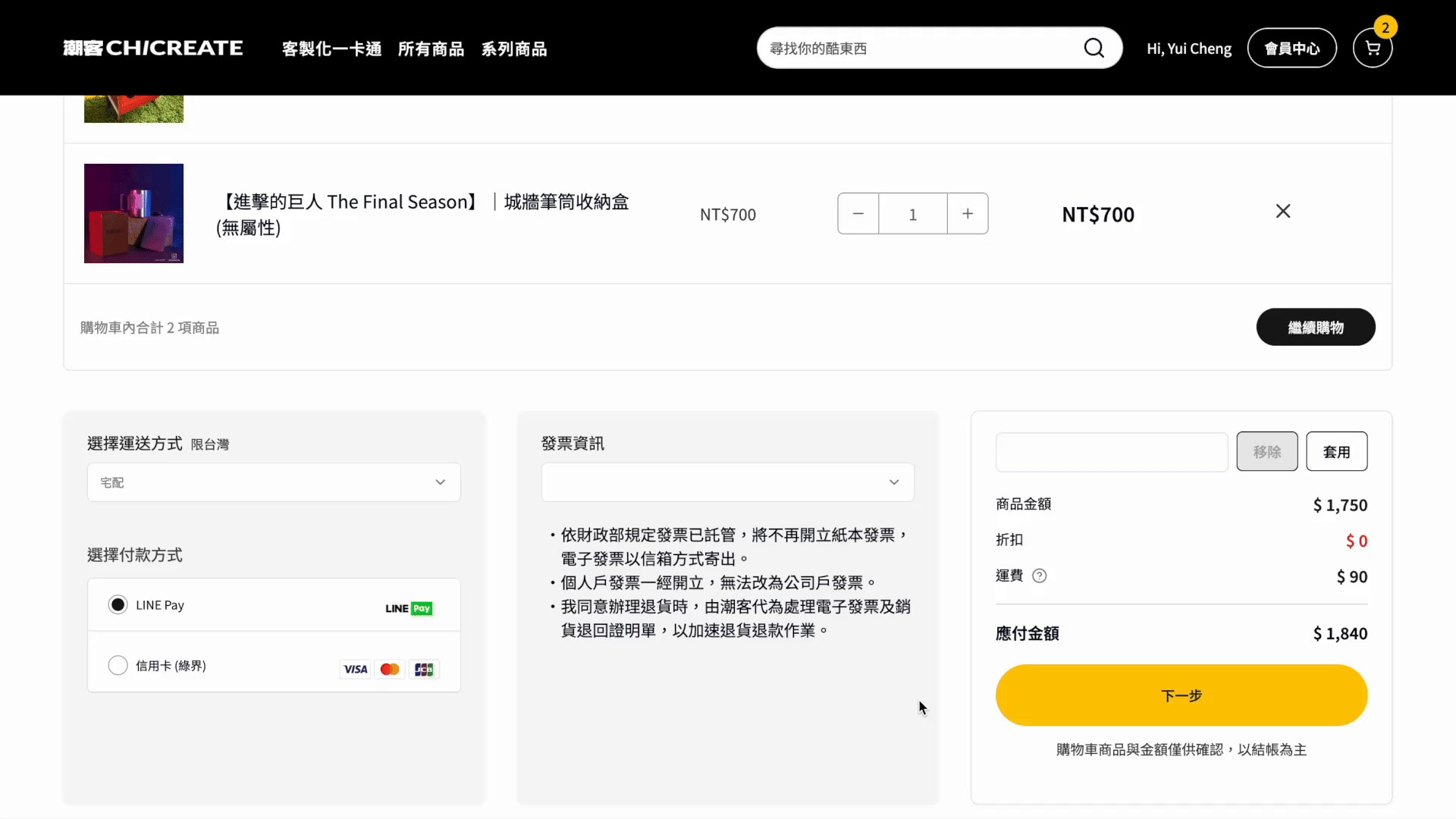Focus the coupon code input field
The width and height of the screenshot is (1456, 819).
tap(1111, 452)
